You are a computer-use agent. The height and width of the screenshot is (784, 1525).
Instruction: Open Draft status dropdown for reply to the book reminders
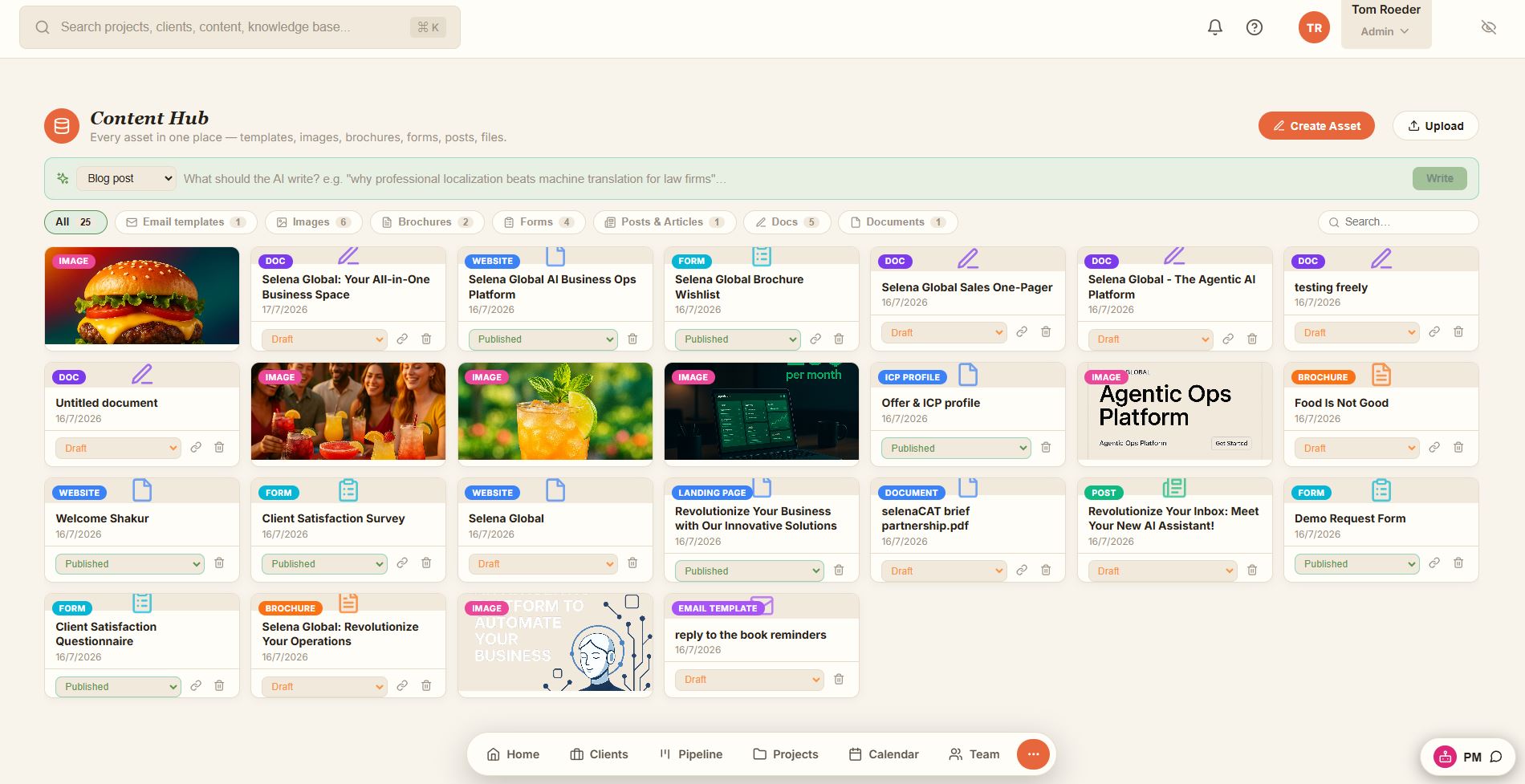(x=750, y=680)
